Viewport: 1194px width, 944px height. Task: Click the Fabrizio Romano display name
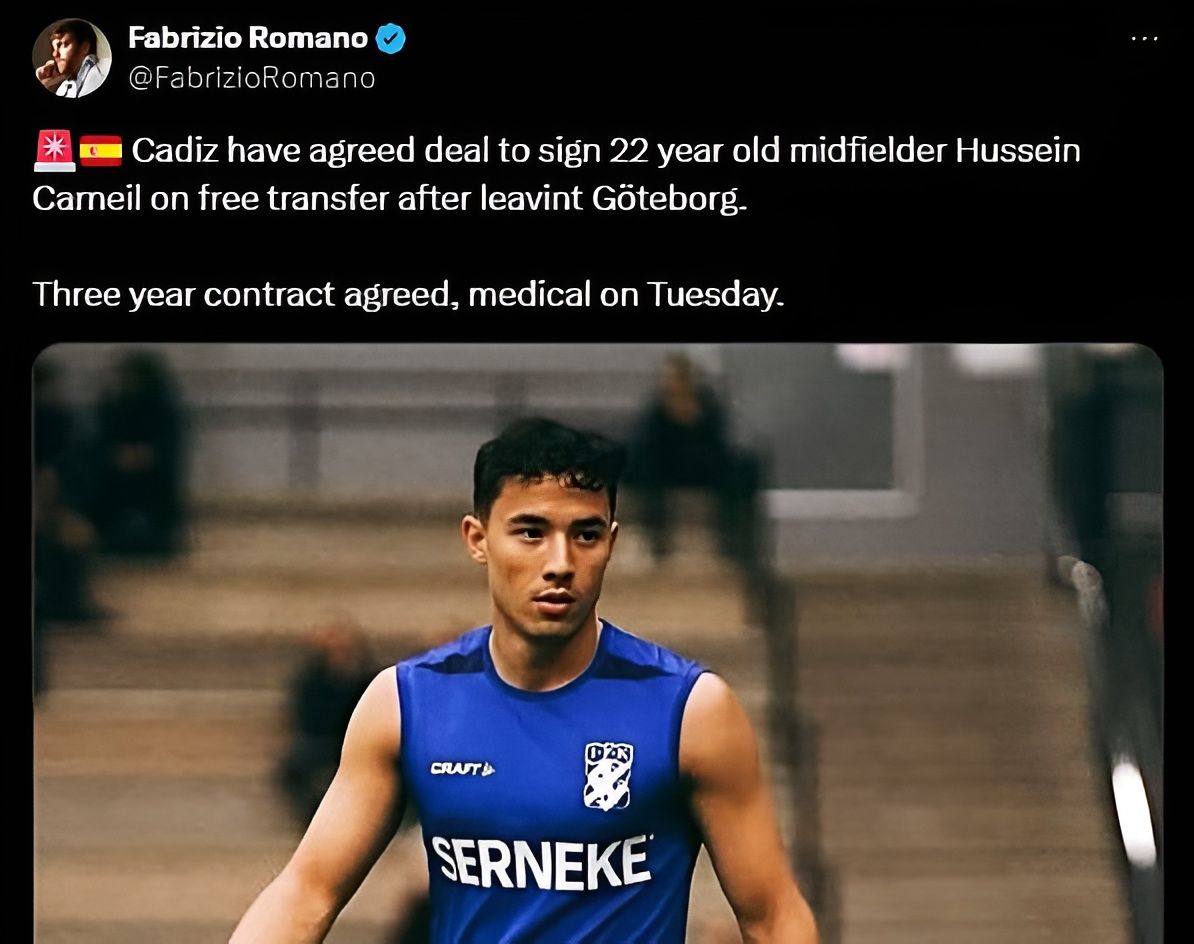[x=248, y=38]
